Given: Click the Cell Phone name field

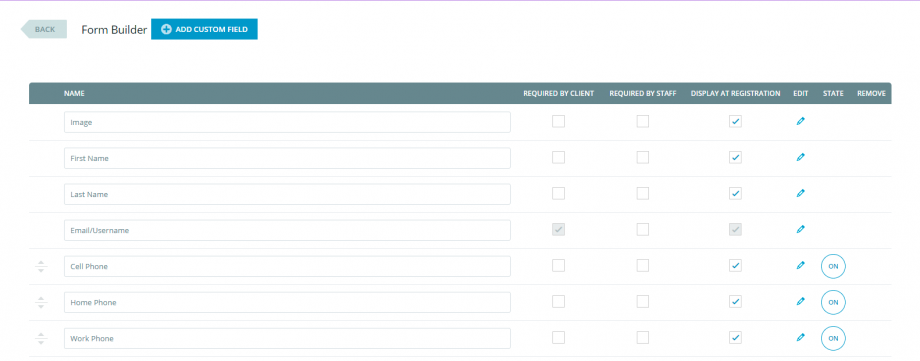Looking at the screenshot, I should 288,266.
